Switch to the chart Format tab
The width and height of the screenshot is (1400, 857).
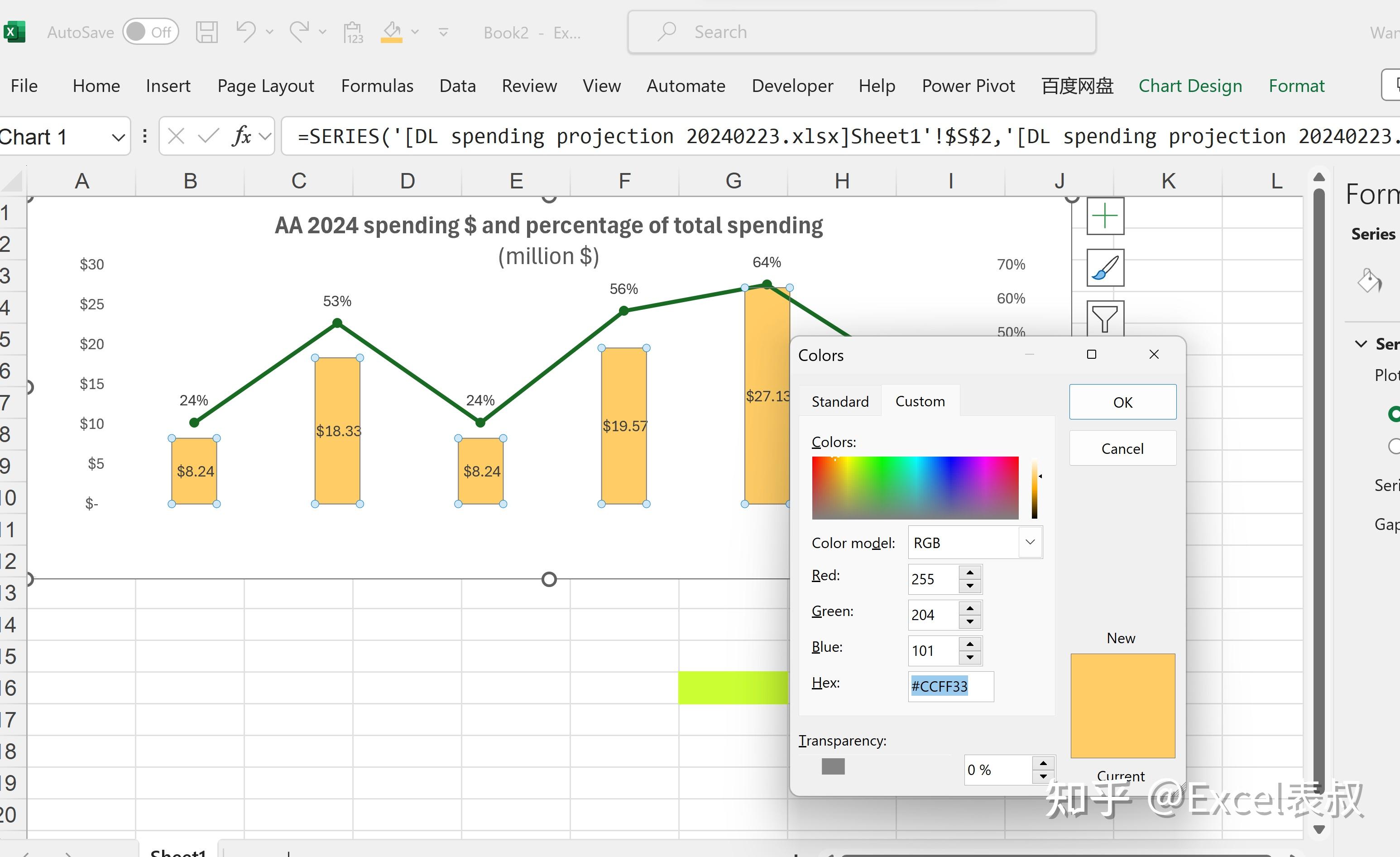(1297, 86)
